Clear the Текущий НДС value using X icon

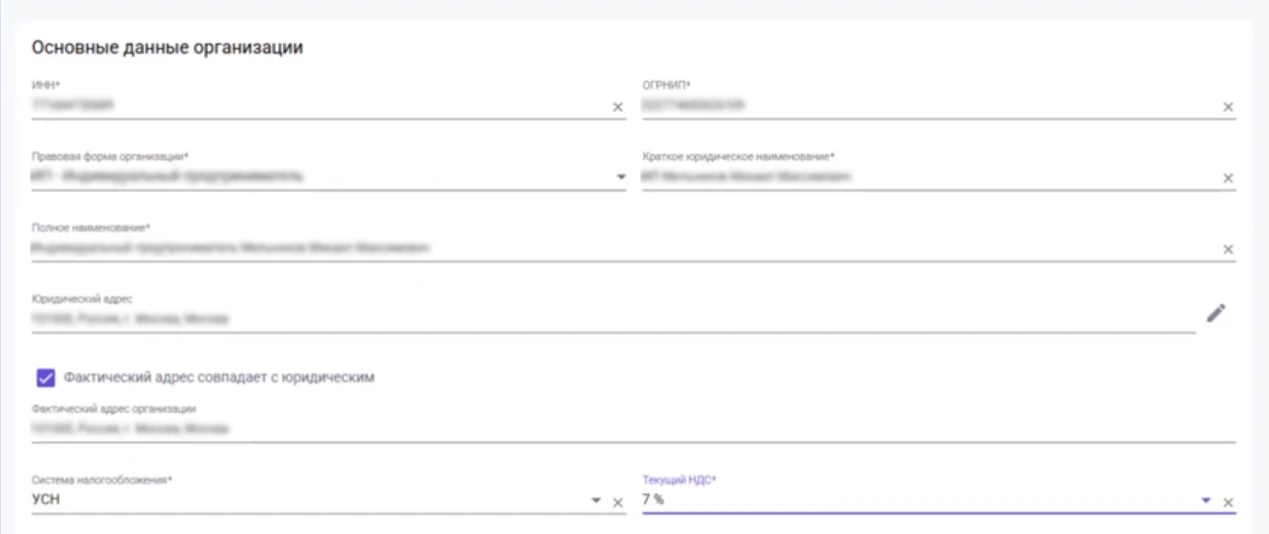pos(1228,502)
